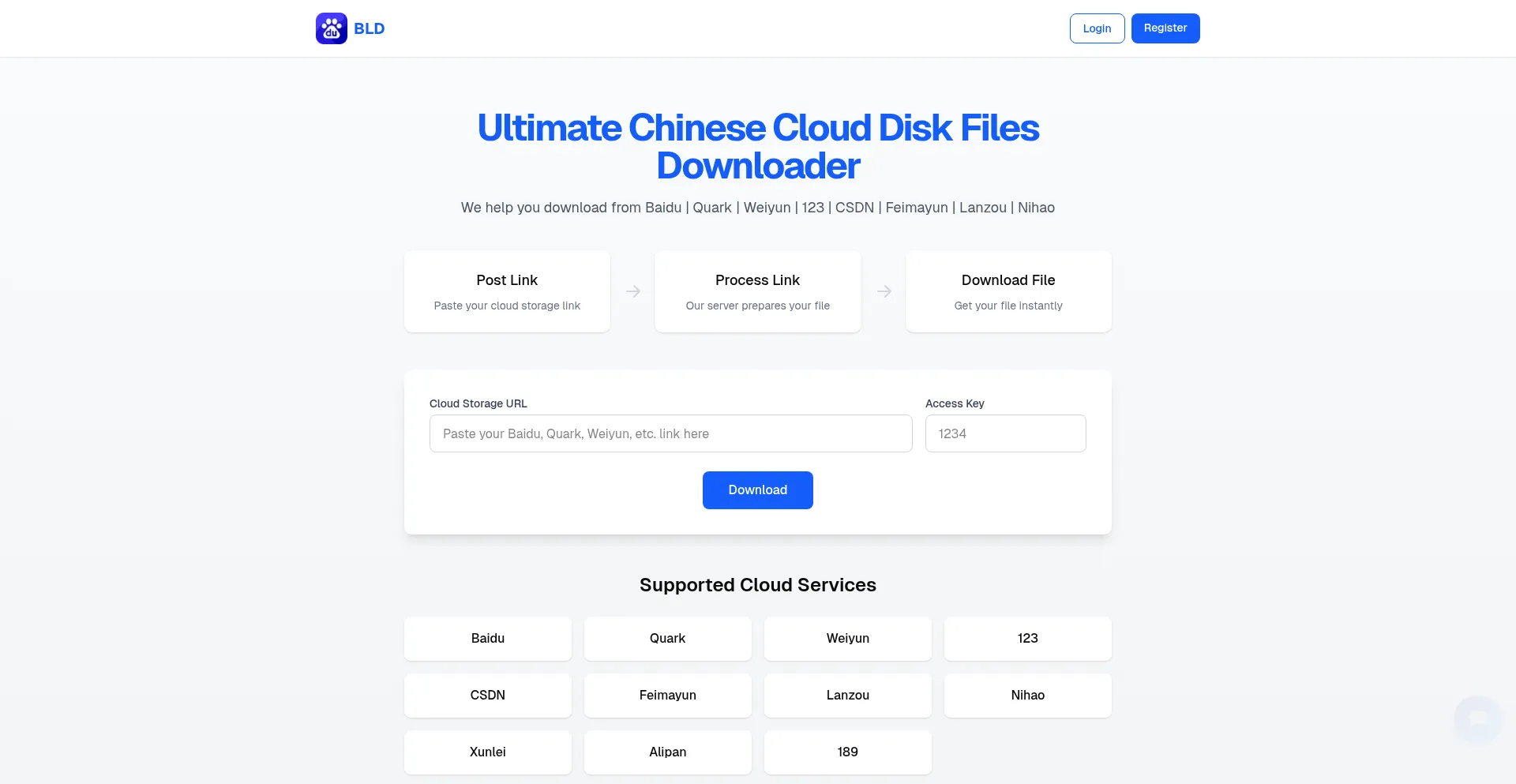Select the Quark service card
This screenshot has width=1516, height=784.
pyautogui.click(x=667, y=639)
